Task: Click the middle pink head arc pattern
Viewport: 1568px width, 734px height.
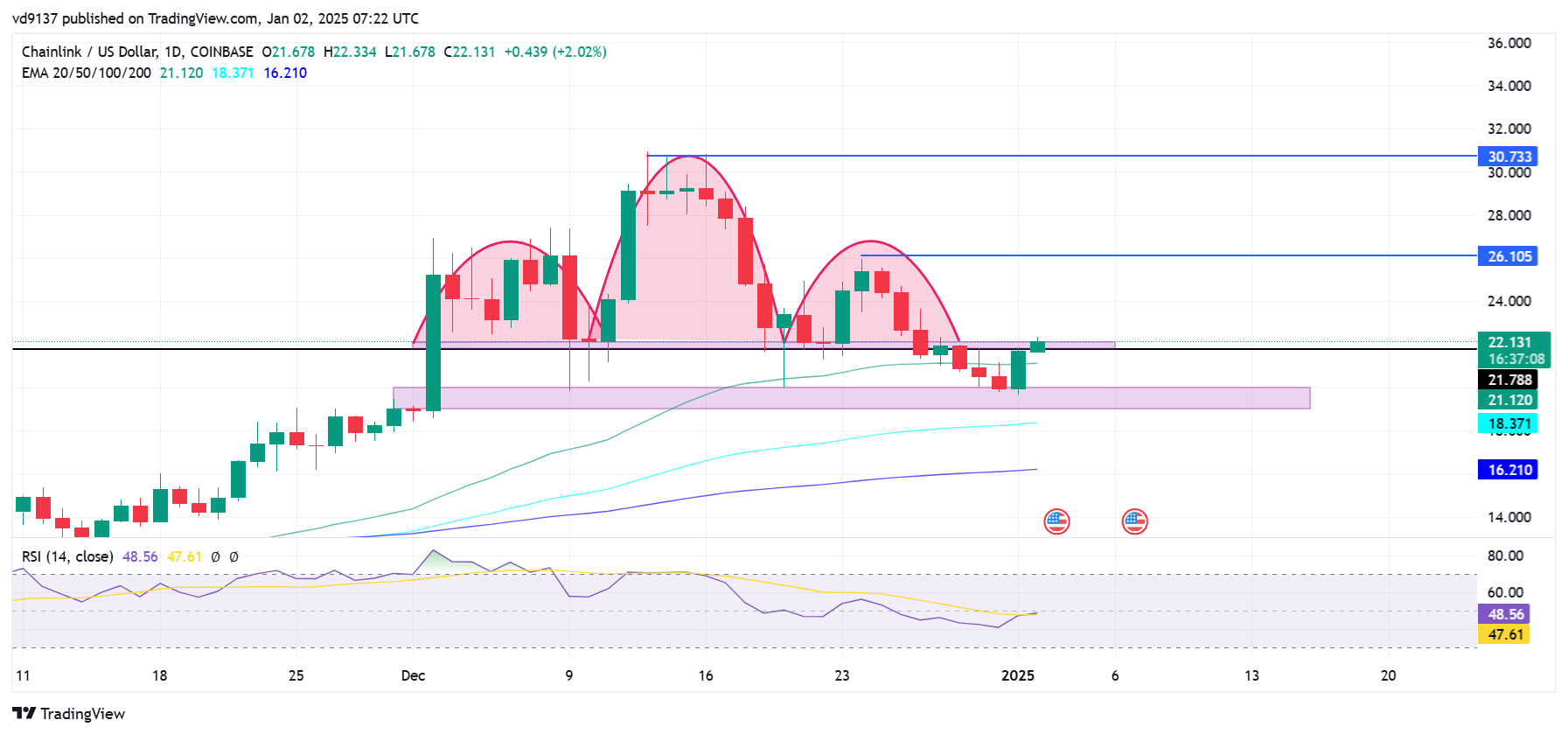Action: click(x=688, y=249)
